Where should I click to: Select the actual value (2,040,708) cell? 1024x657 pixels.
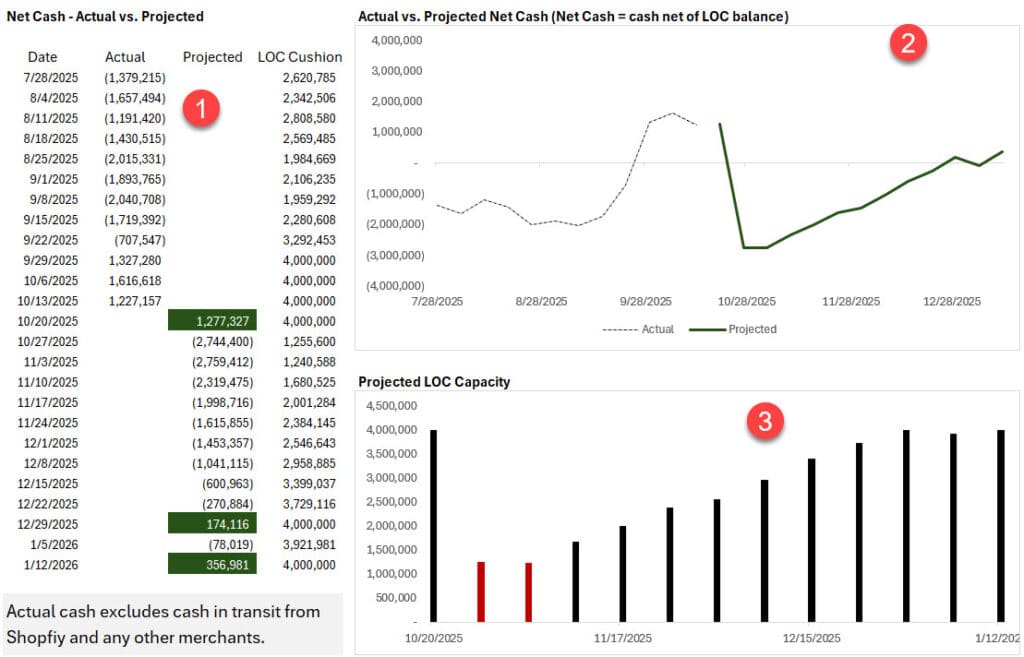coord(135,199)
